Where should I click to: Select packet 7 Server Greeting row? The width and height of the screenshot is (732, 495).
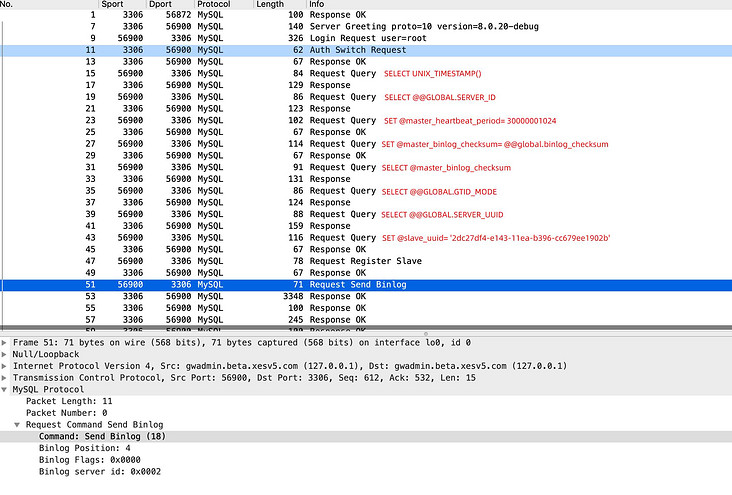pos(366,27)
